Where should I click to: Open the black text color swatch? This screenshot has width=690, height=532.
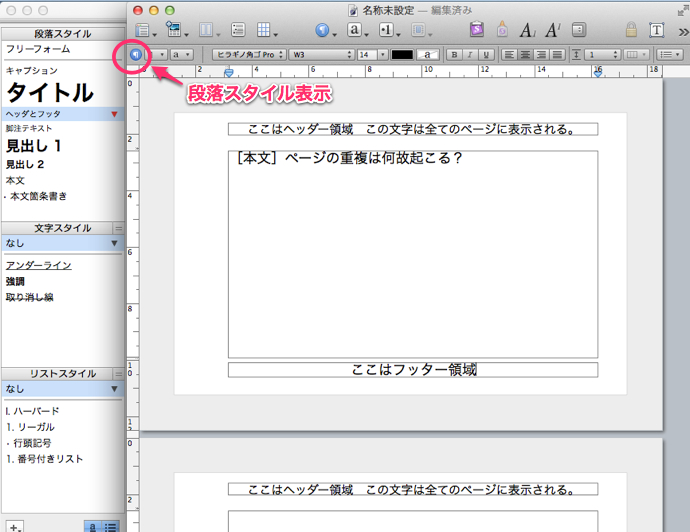click(401, 54)
